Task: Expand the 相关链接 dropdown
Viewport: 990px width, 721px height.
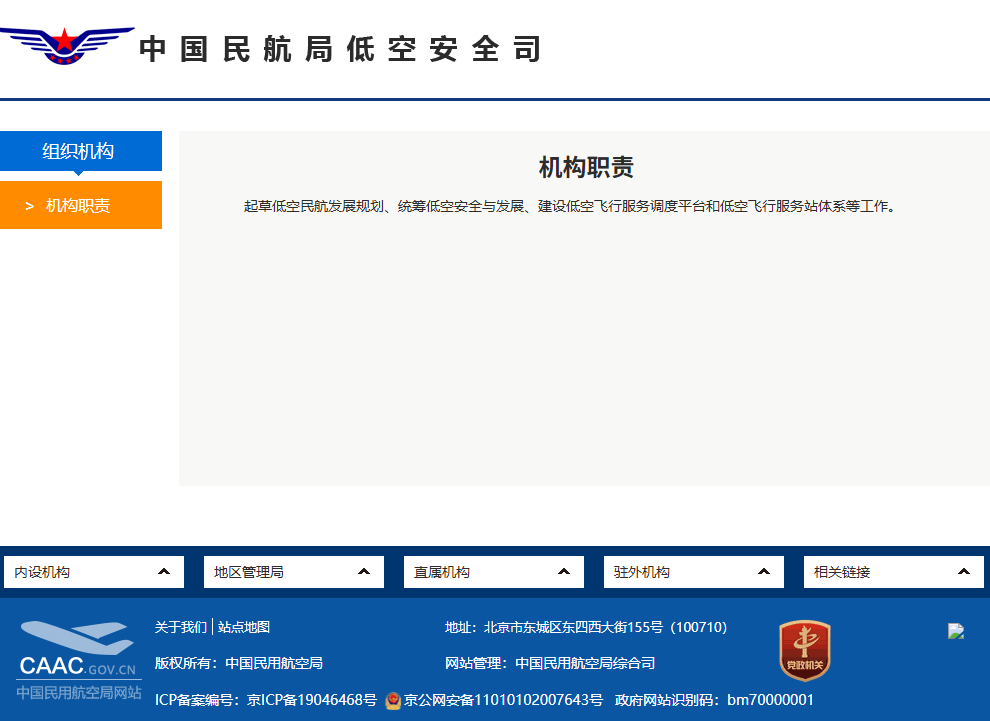Action: click(x=893, y=572)
